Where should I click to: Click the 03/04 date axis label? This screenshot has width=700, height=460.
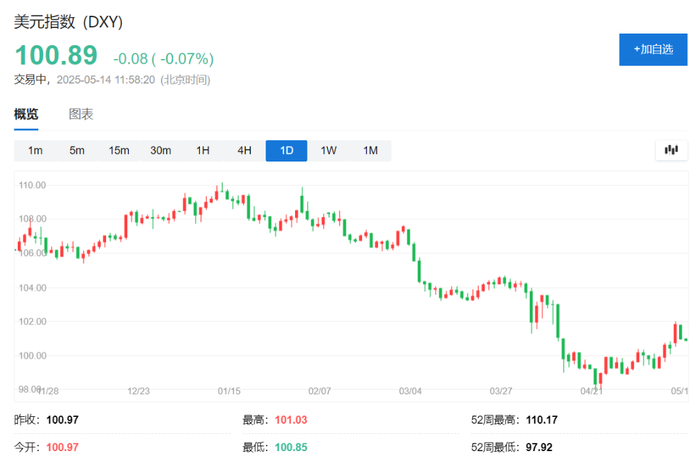point(410,391)
